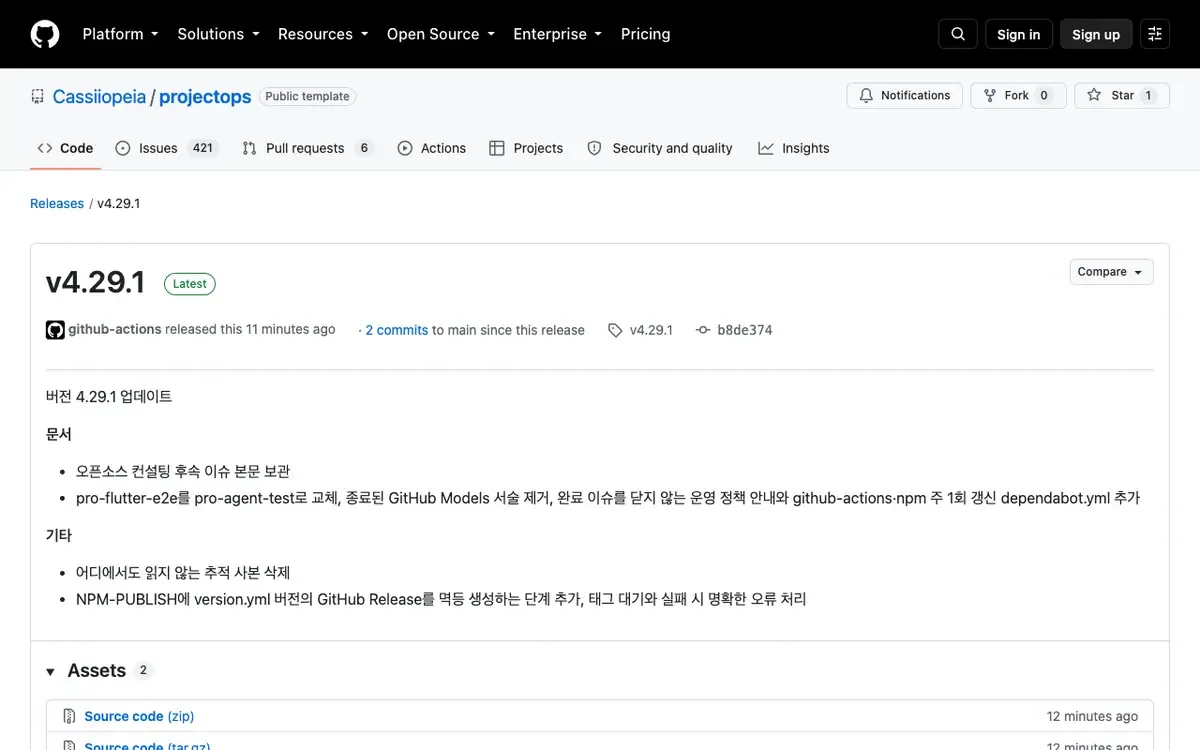Open the search magnifier button
This screenshot has width=1200, height=750.
pyautogui.click(x=957, y=34)
